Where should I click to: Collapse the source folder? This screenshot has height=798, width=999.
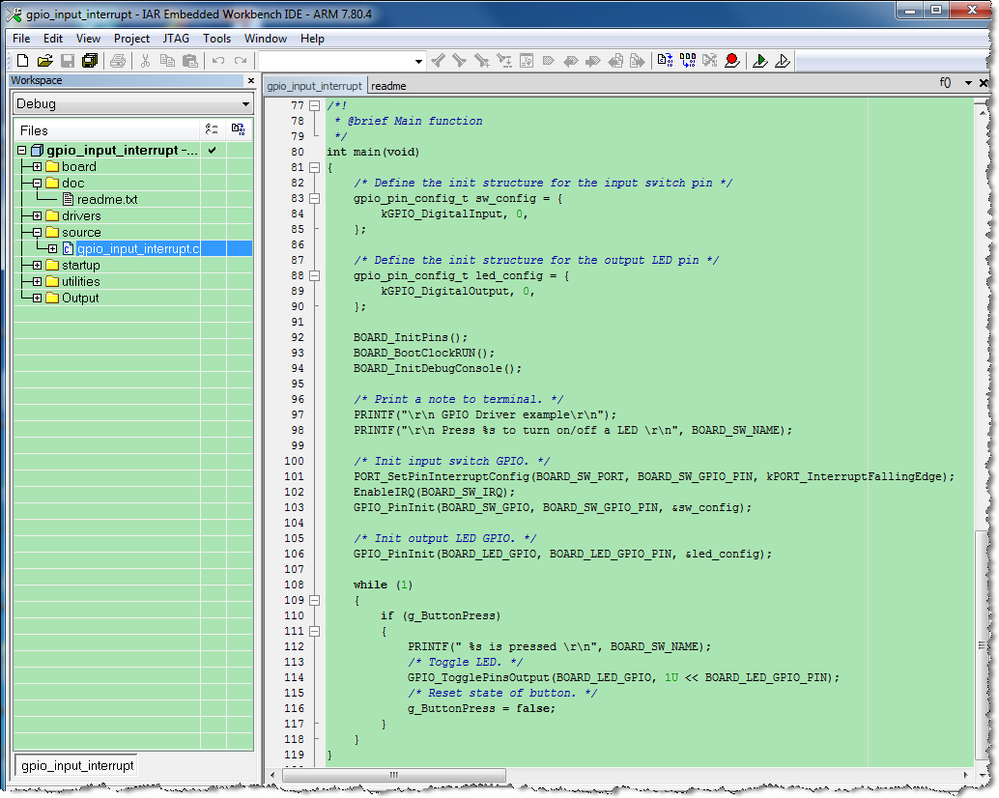[x=37, y=232]
